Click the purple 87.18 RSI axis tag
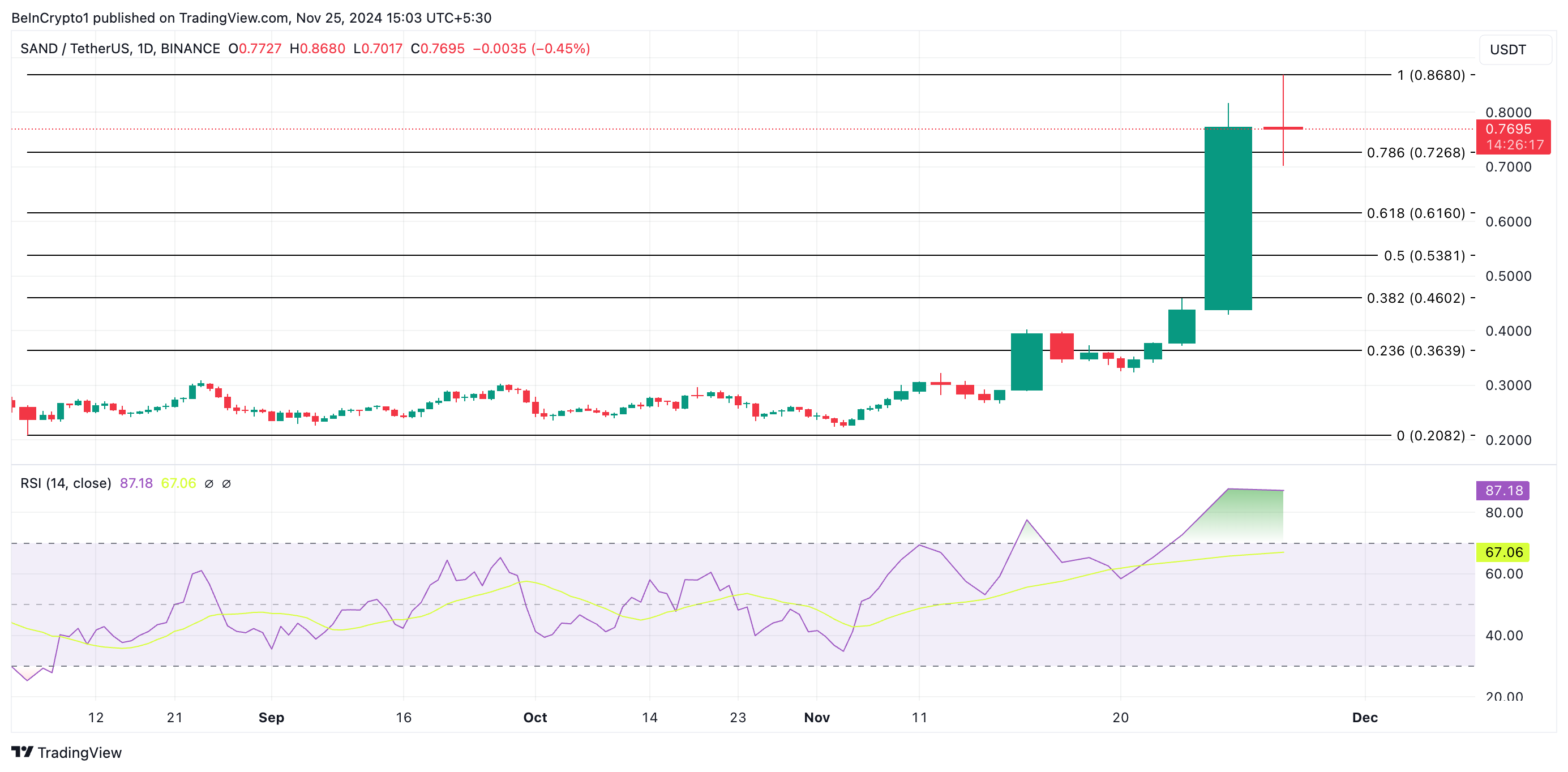This screenshot has height=772, width=1568. 1503,490
